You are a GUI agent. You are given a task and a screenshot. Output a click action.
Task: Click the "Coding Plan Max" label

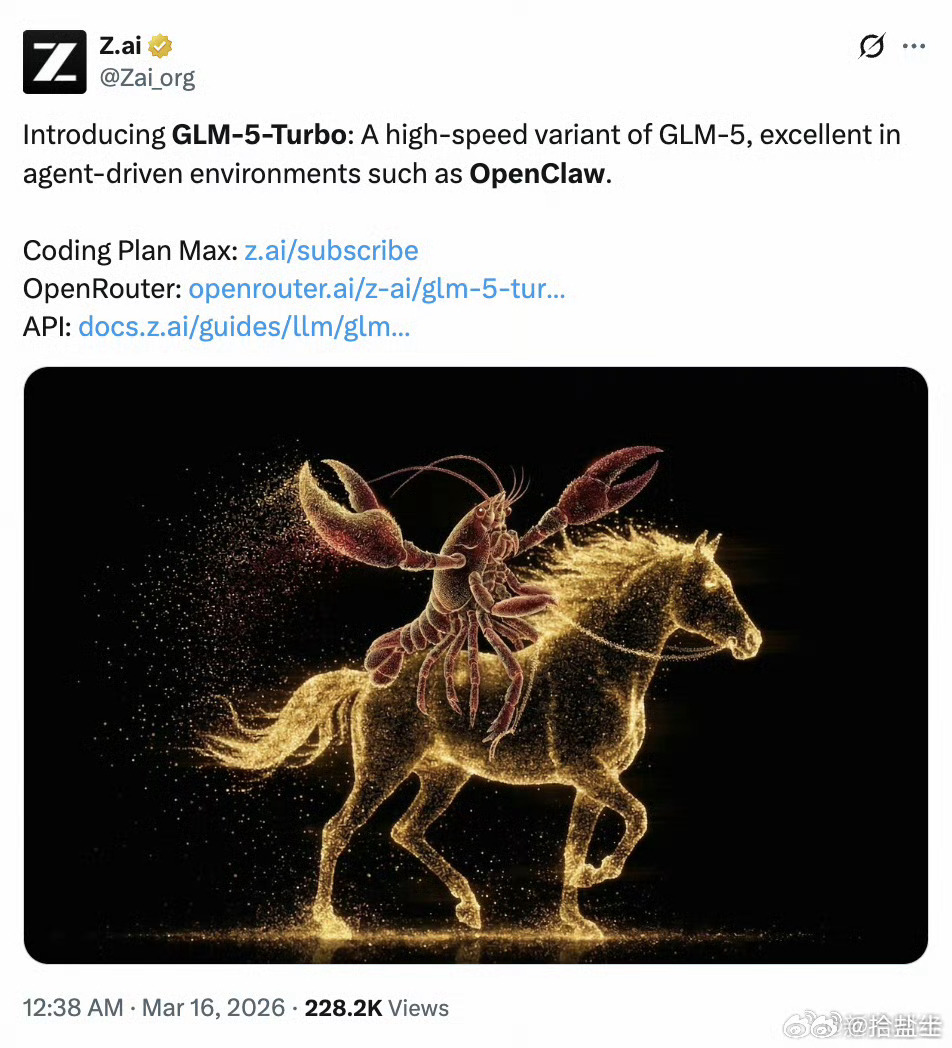tap(129, 250)
